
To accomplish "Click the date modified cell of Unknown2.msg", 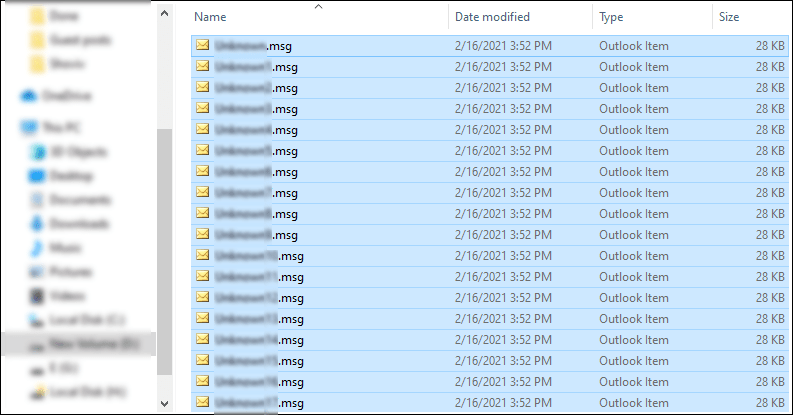I will click(x=503, y=88).
